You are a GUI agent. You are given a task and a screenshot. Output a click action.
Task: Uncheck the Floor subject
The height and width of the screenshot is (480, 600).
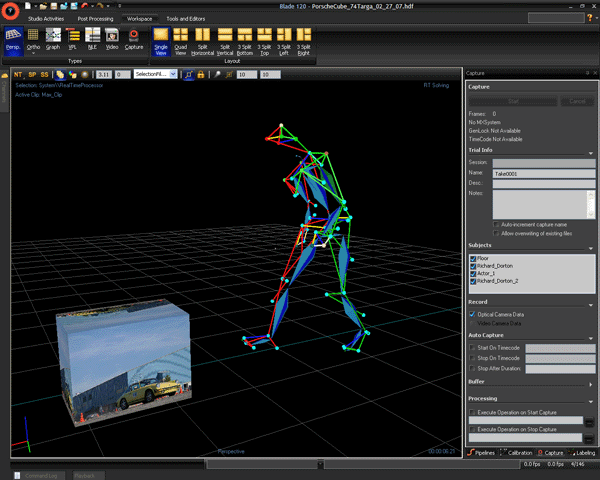473,259
